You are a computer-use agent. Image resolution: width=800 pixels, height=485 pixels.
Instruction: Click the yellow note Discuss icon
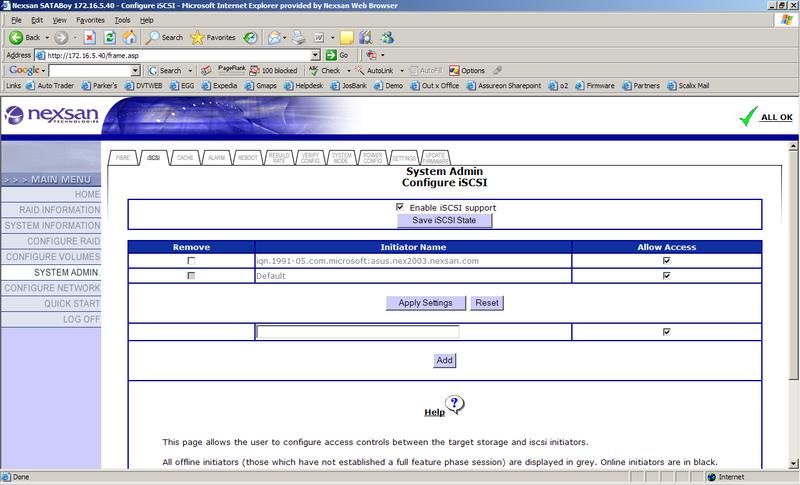tap(347, 37)
